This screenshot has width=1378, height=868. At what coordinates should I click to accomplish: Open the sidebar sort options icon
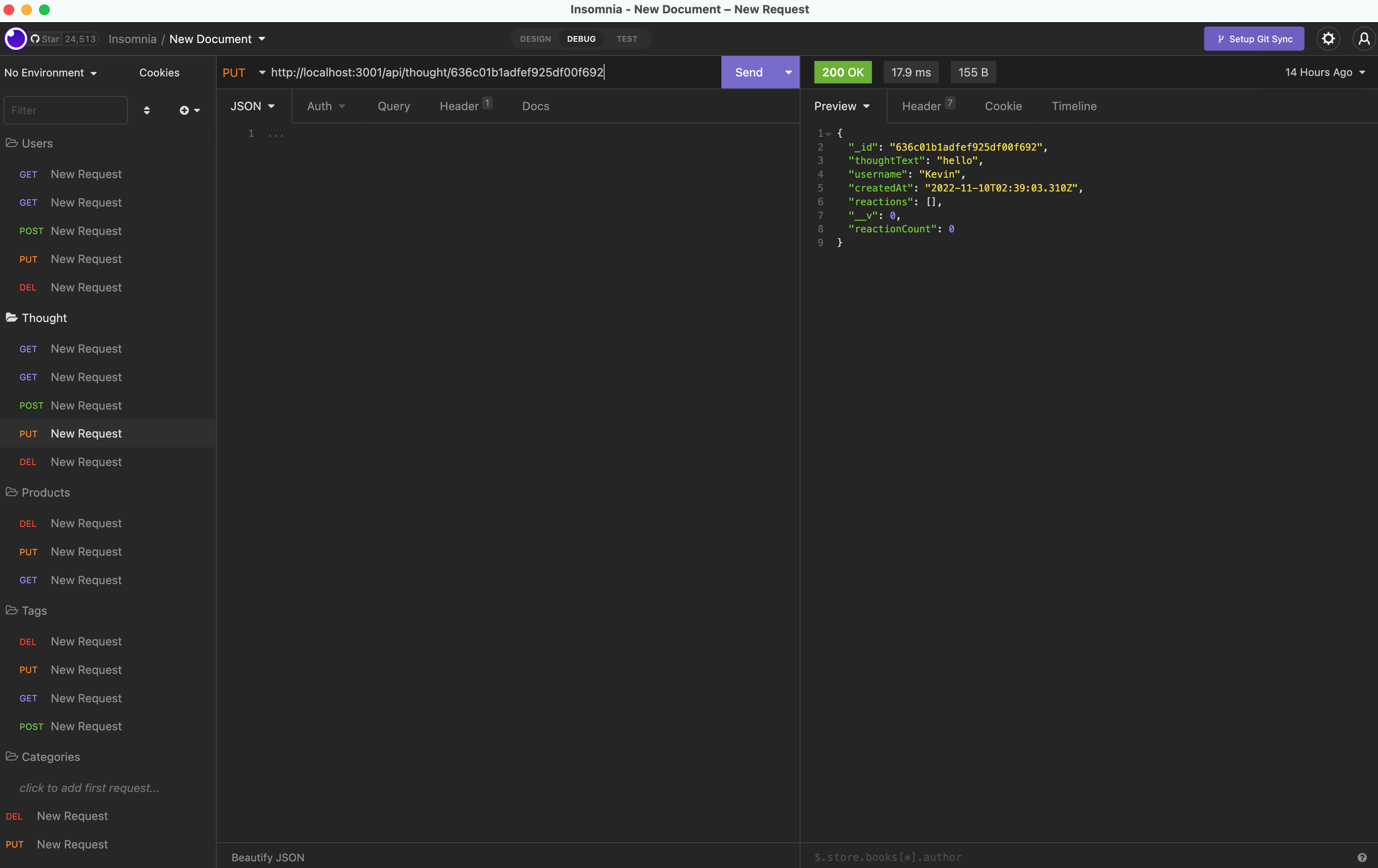click(147, 110)
